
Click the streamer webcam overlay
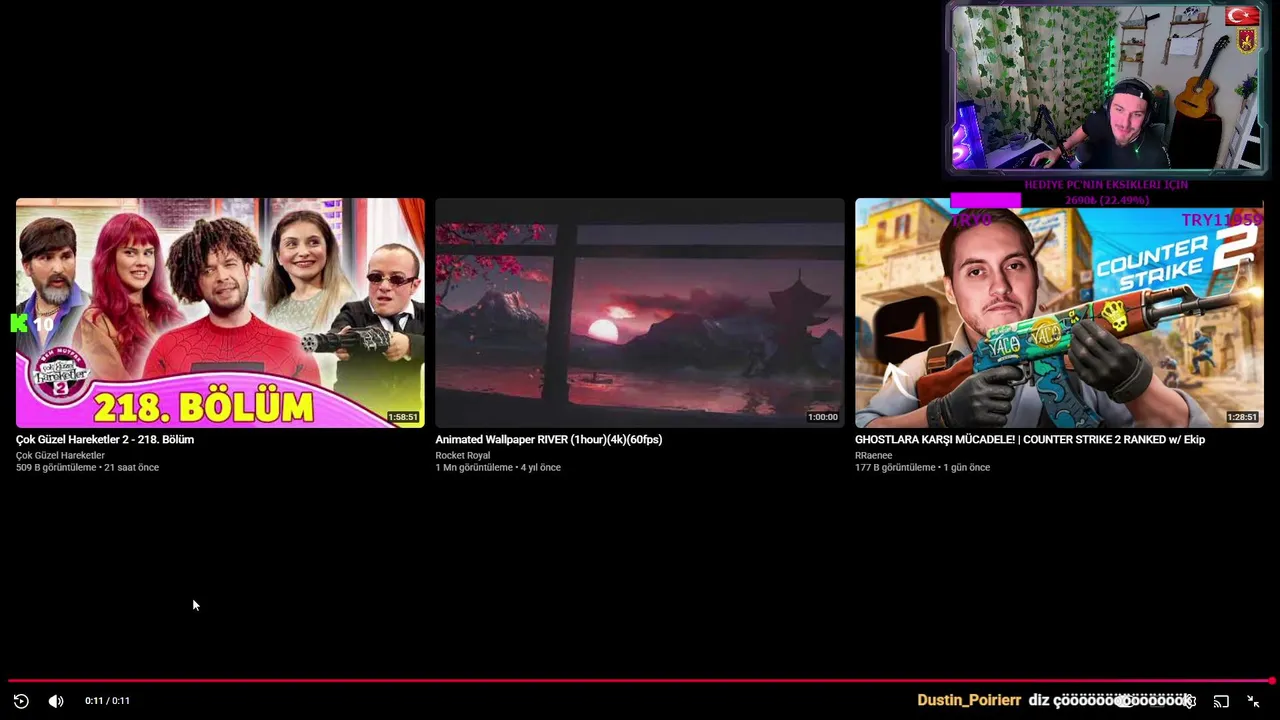(x=1107, y=88)
